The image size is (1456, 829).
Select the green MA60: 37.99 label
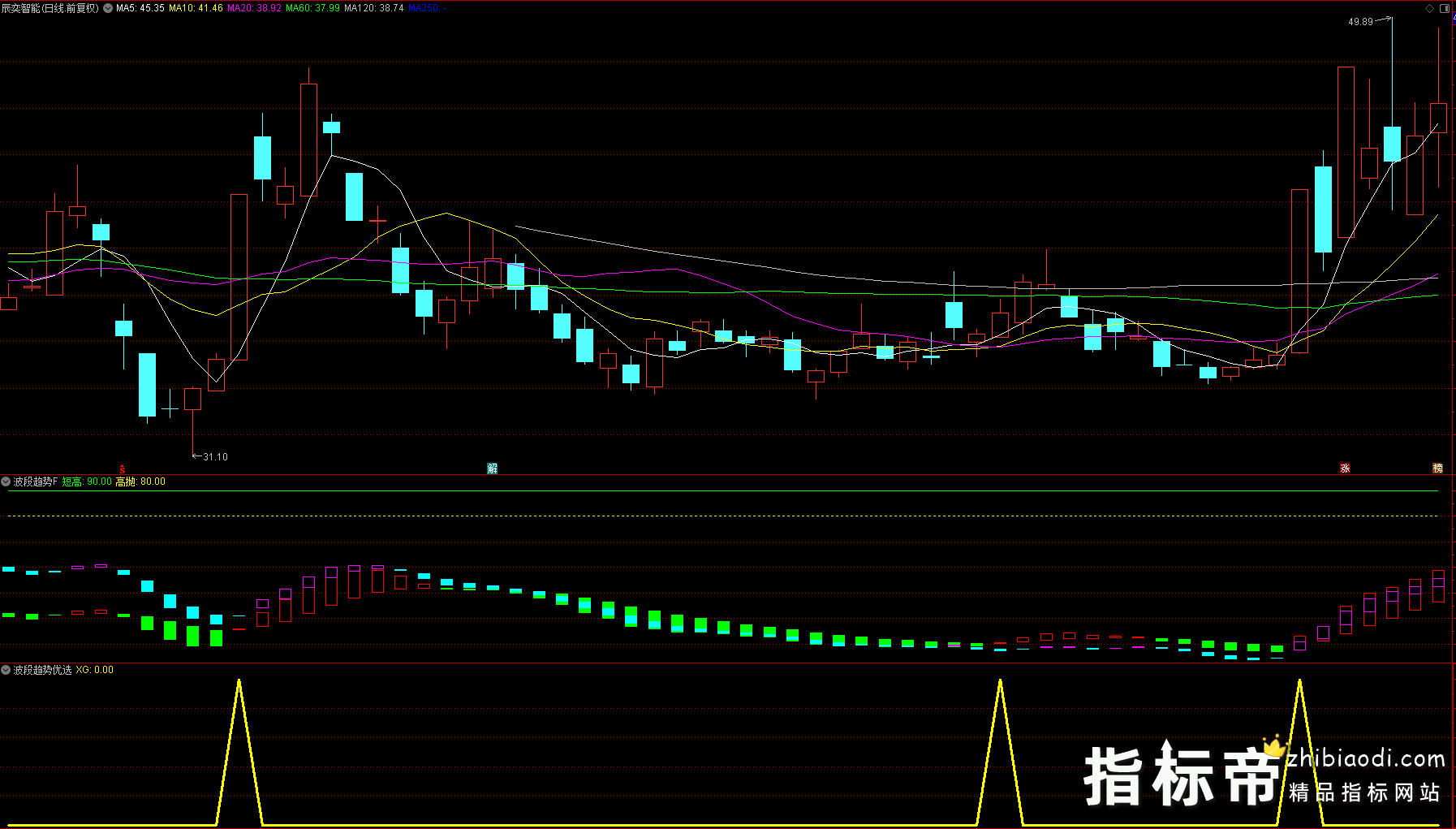click(312, 8)
